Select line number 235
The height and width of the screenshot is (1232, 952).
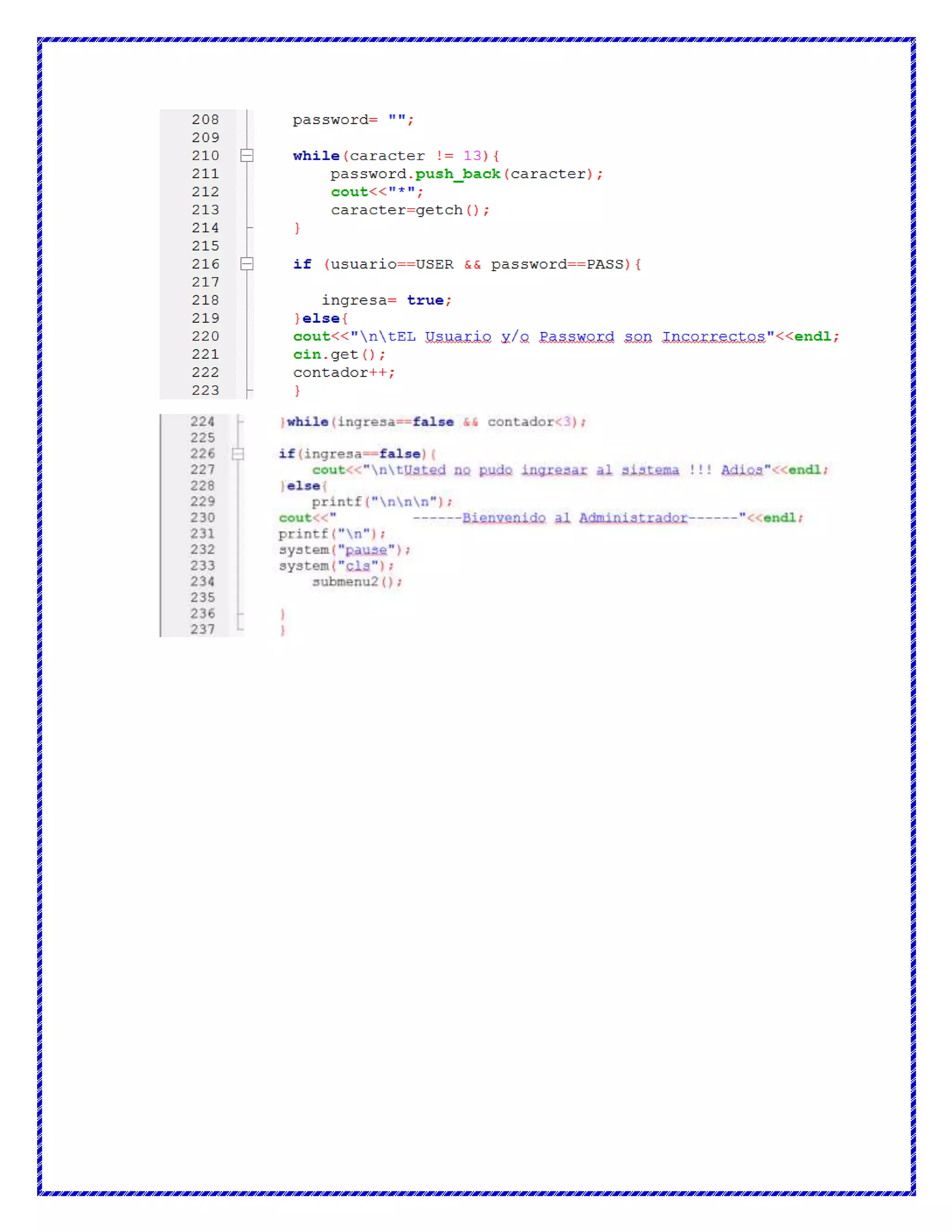[x=203, y=597]
